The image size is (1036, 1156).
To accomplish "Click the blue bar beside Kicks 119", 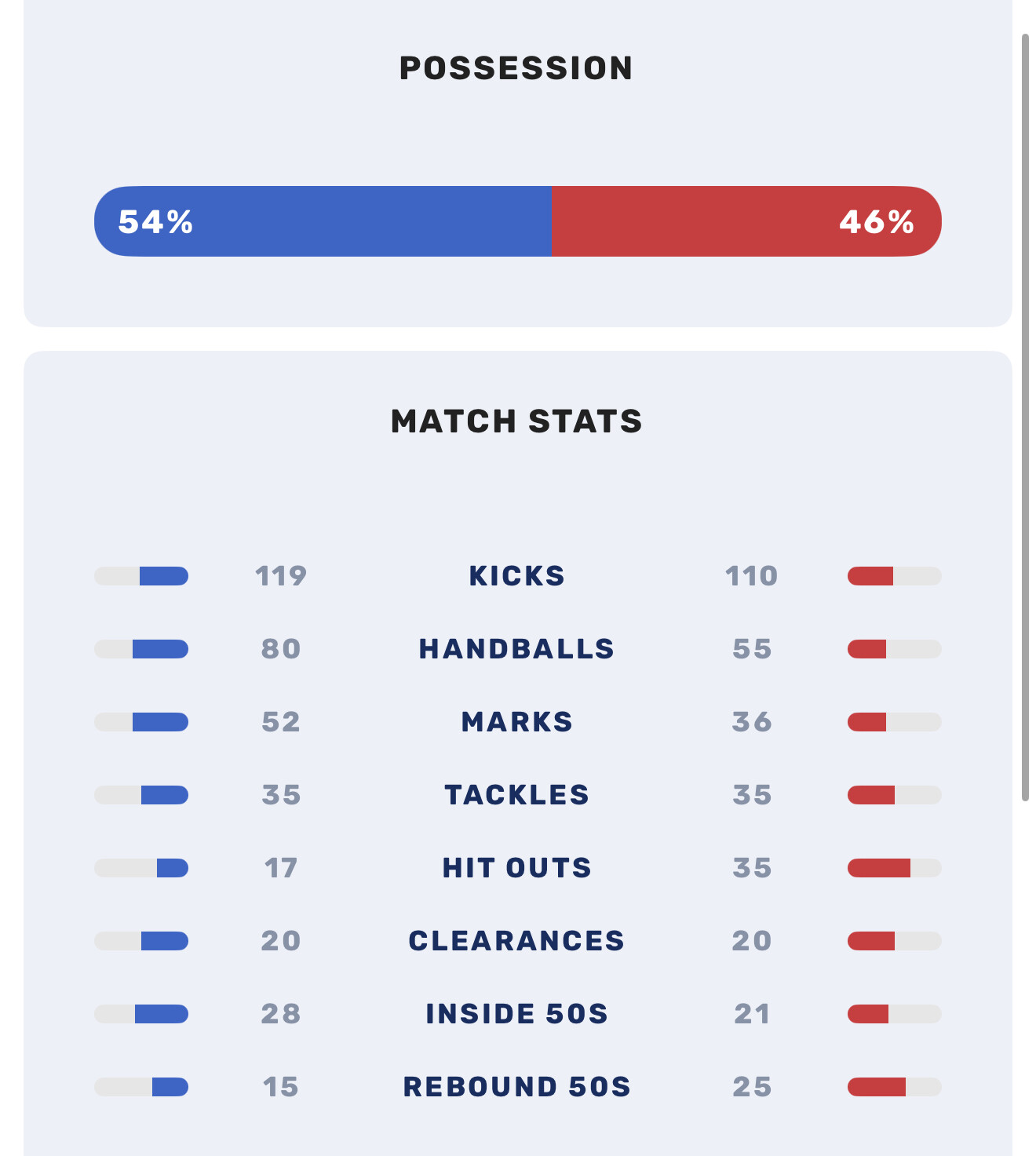I will (x=163, y=576).
